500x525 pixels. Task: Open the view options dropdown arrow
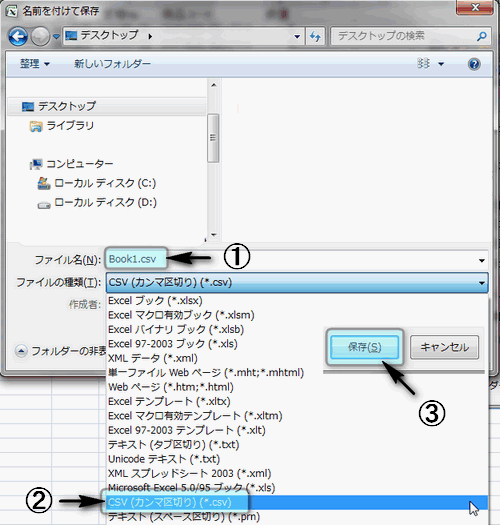pos(441,64)
